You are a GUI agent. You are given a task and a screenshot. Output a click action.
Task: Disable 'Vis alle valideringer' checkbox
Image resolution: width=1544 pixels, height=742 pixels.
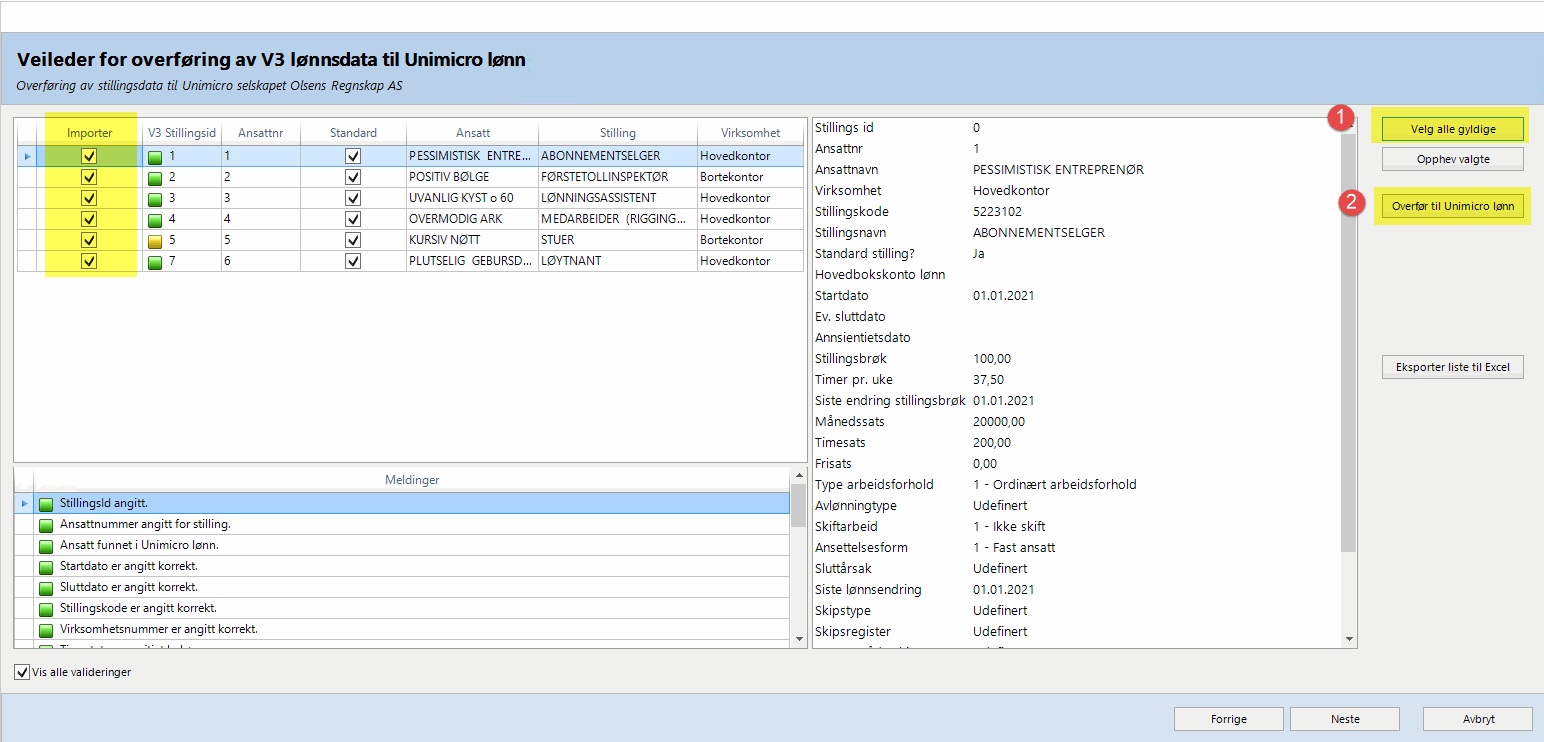click(x=22, y=672)
